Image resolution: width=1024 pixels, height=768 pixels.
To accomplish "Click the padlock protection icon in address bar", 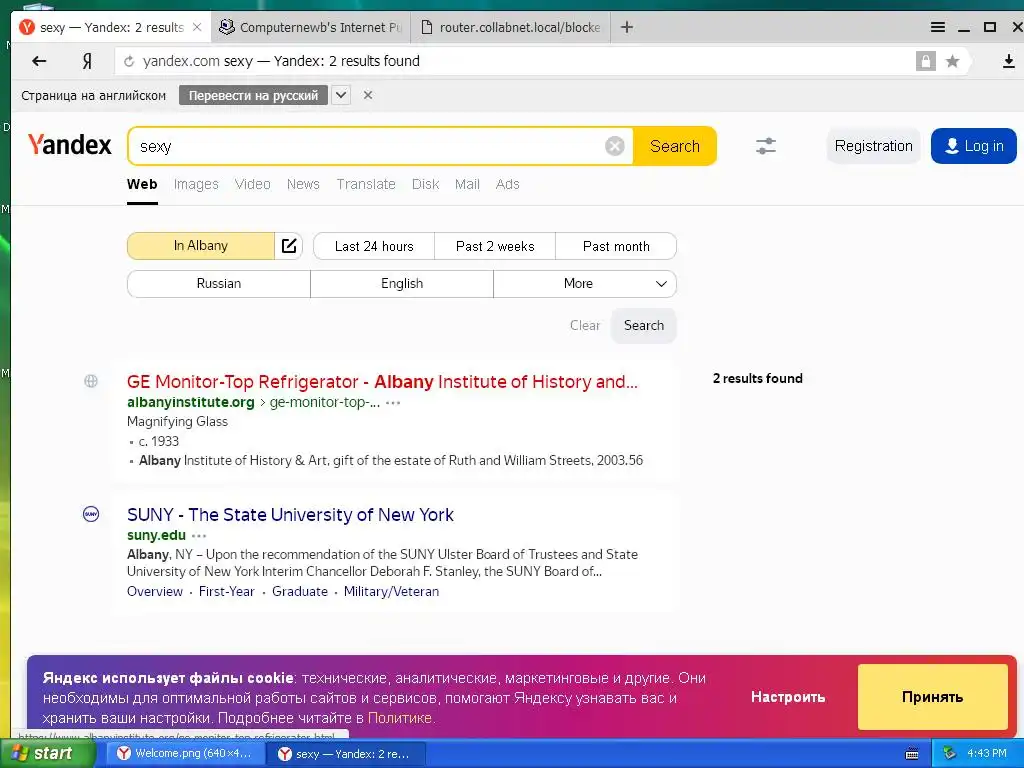I will click(925, 61).
